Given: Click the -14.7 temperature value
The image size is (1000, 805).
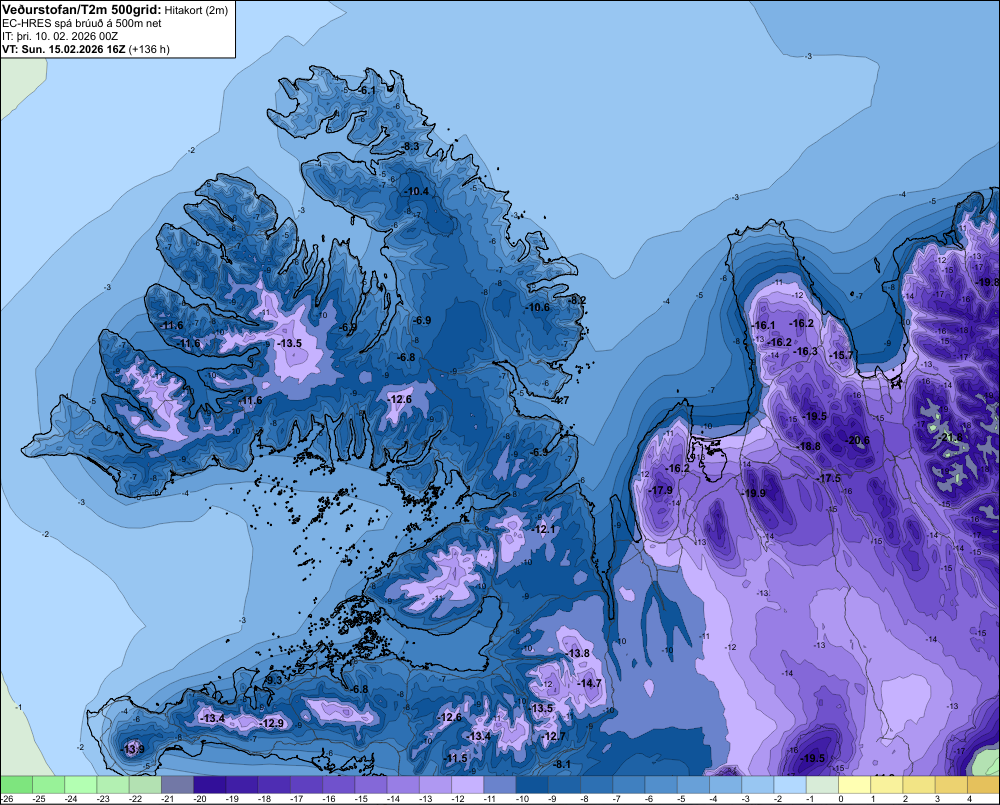Looking at the screenshot, I should tap(589, 683).
